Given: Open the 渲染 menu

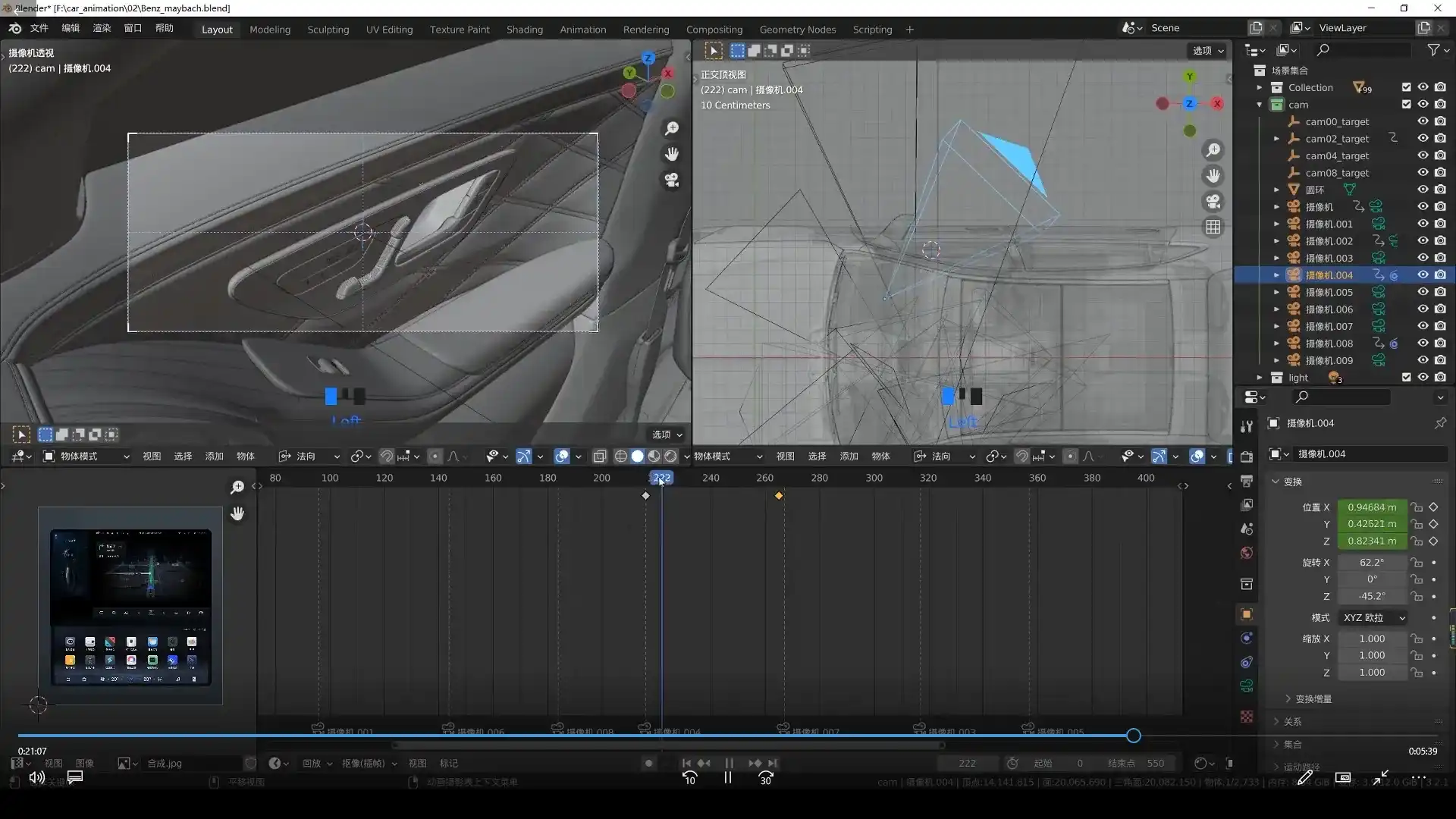Looking at the screenshot, I should click(x=102, y=28).
